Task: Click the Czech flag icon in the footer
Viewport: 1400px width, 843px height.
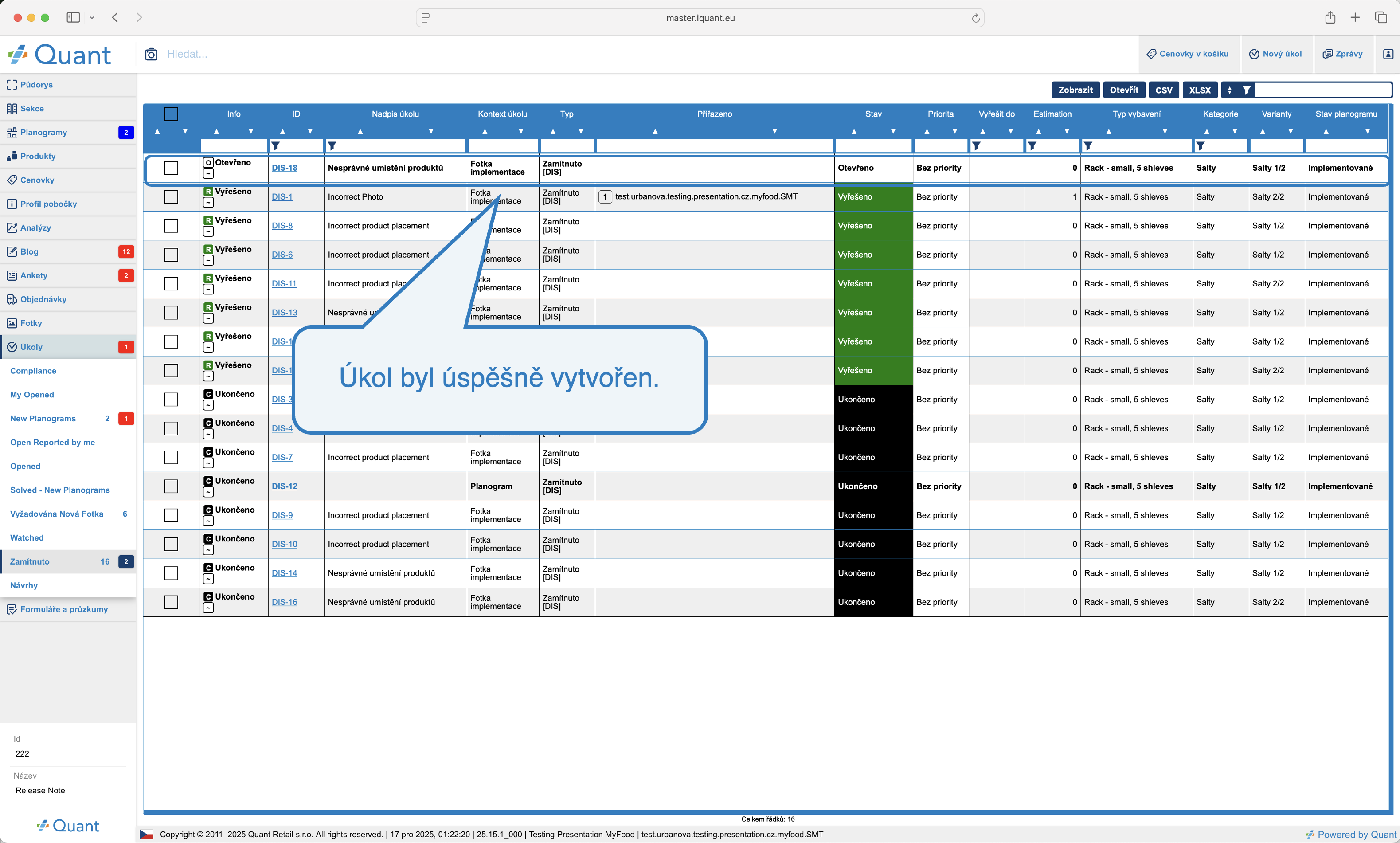Action: (146, 835)
